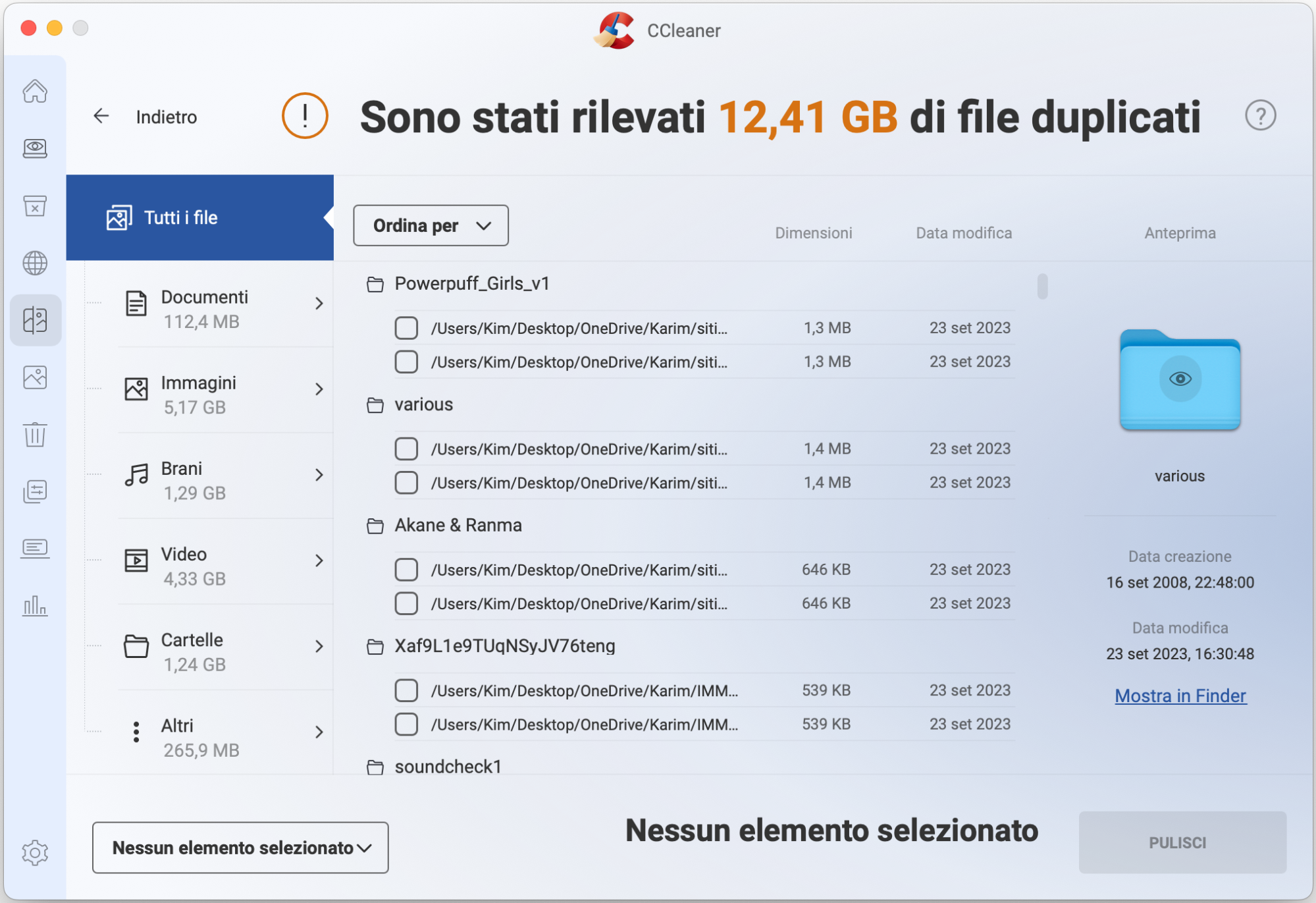Check second file checkbox under various
The height and width of the screenshot is (903, 1316).
[406, 483]
